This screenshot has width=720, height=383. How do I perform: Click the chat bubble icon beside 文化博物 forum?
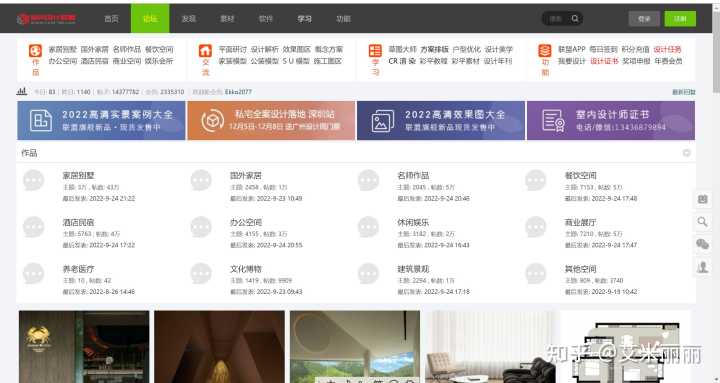201,273
